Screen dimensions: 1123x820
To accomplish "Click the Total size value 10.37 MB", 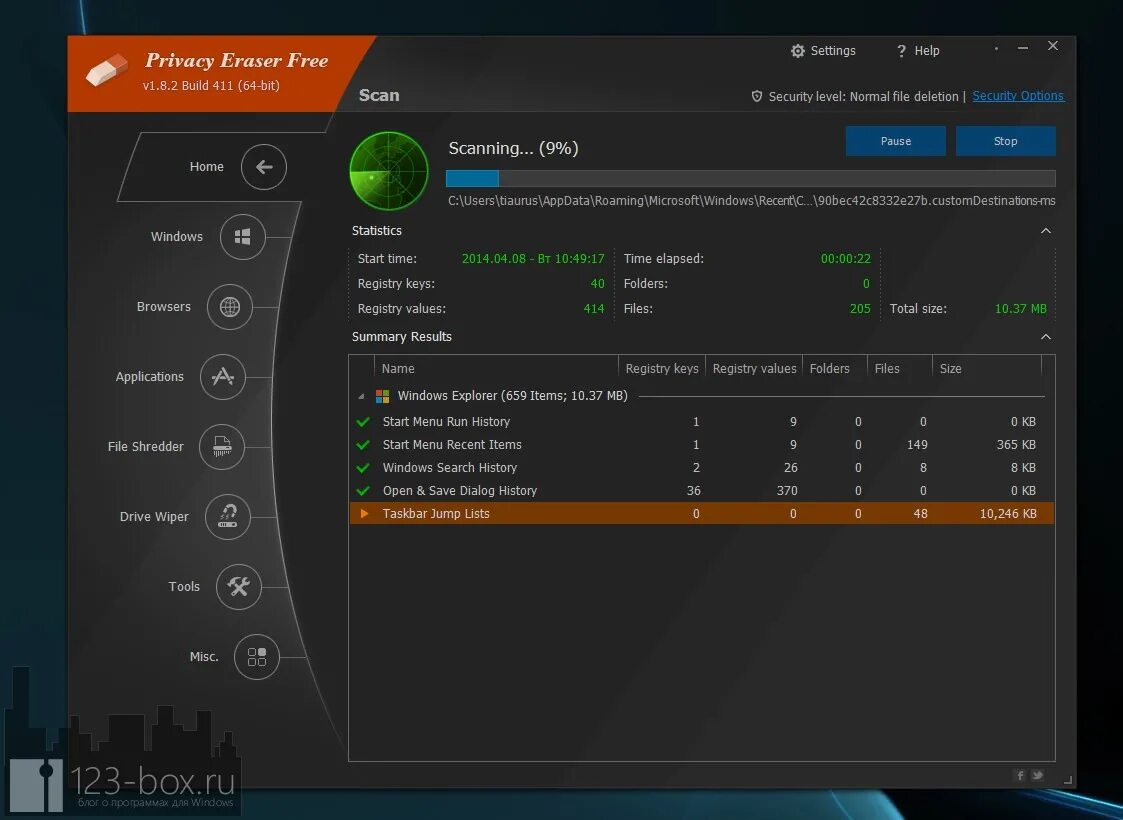I will pyautogui.click(x=1021, y=309).
